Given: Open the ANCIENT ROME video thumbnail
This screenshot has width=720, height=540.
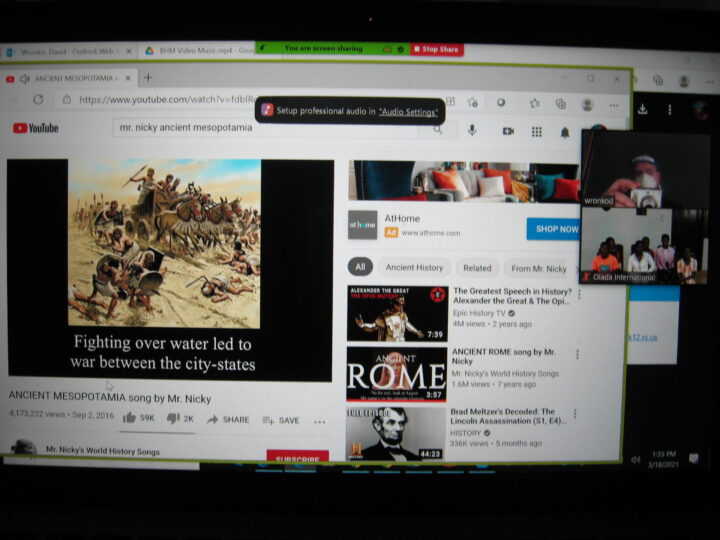Looking at the screenshot, I should [x=397, y=374].
